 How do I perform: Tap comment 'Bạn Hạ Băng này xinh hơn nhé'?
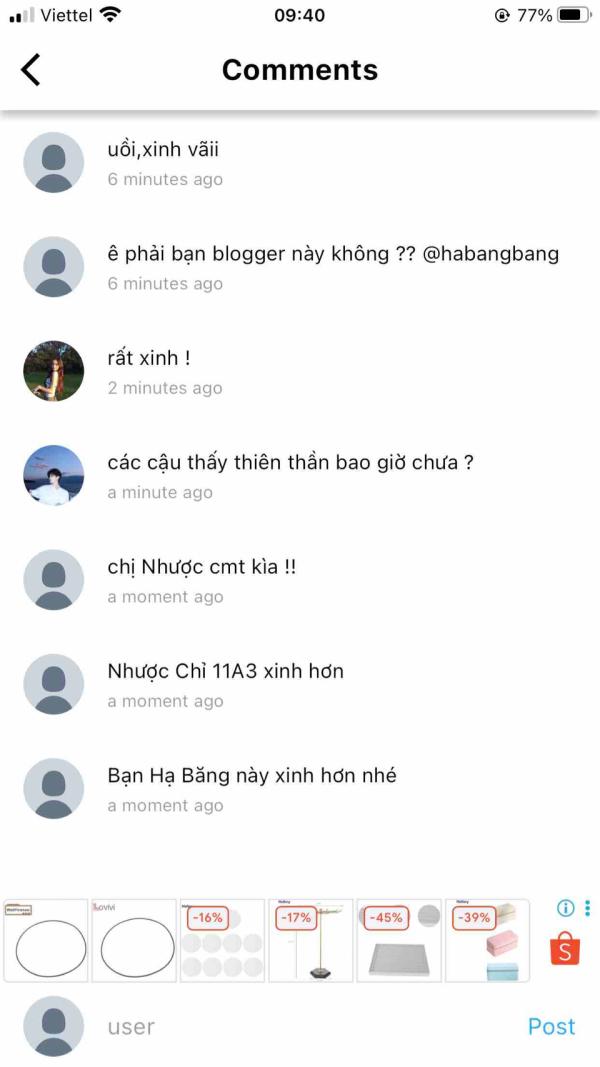252,775
